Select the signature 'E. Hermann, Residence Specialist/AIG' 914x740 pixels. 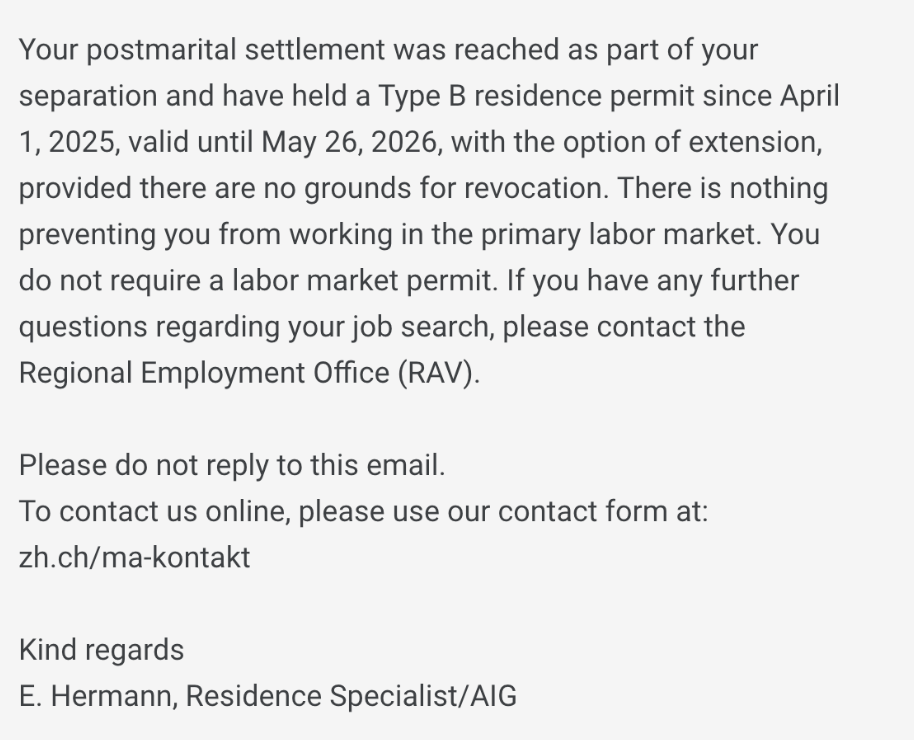coord(268,696)
